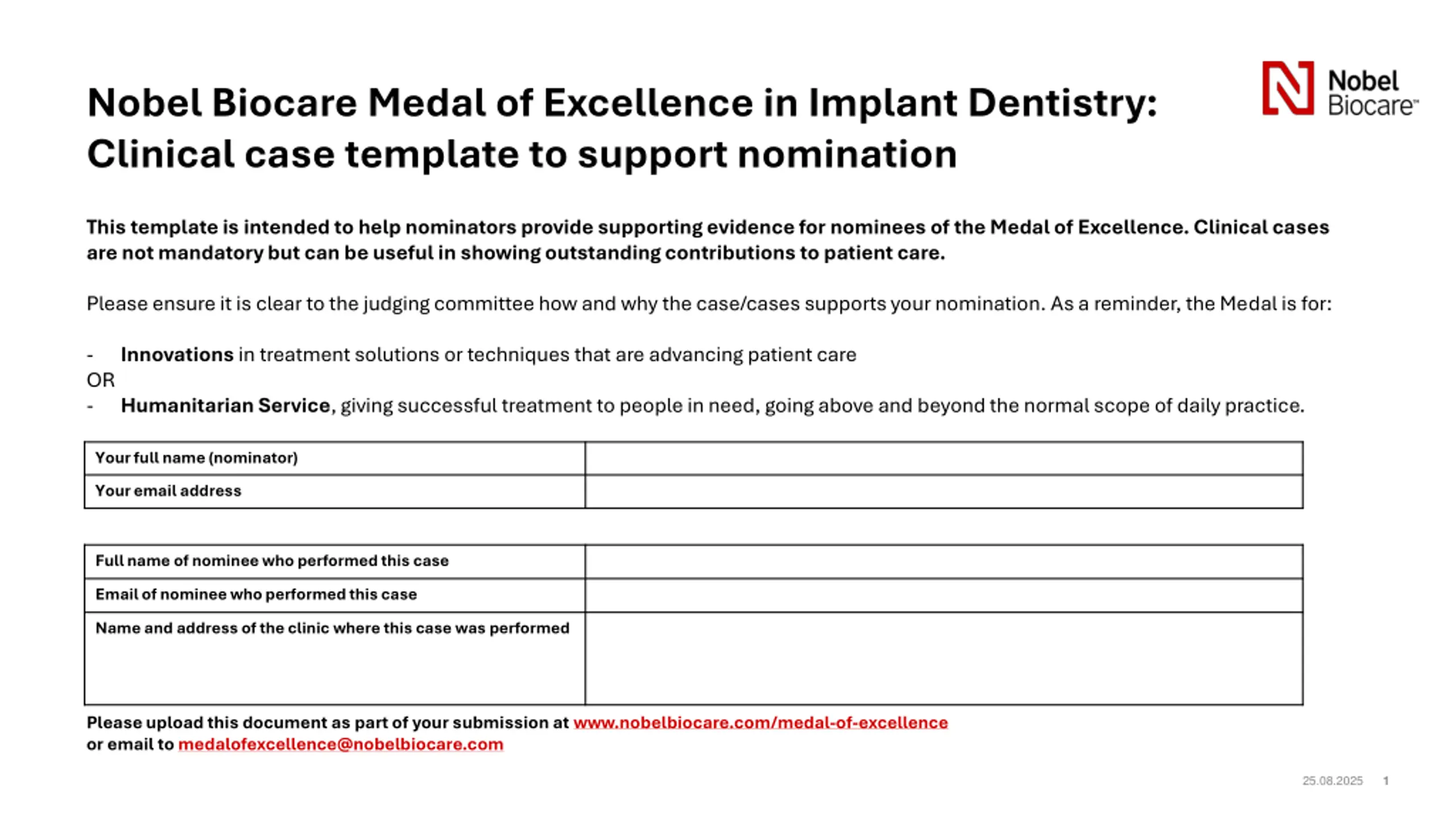Click the Nobel Biocare red N logo
The image size is (1456, 819).
[1288, 88]
